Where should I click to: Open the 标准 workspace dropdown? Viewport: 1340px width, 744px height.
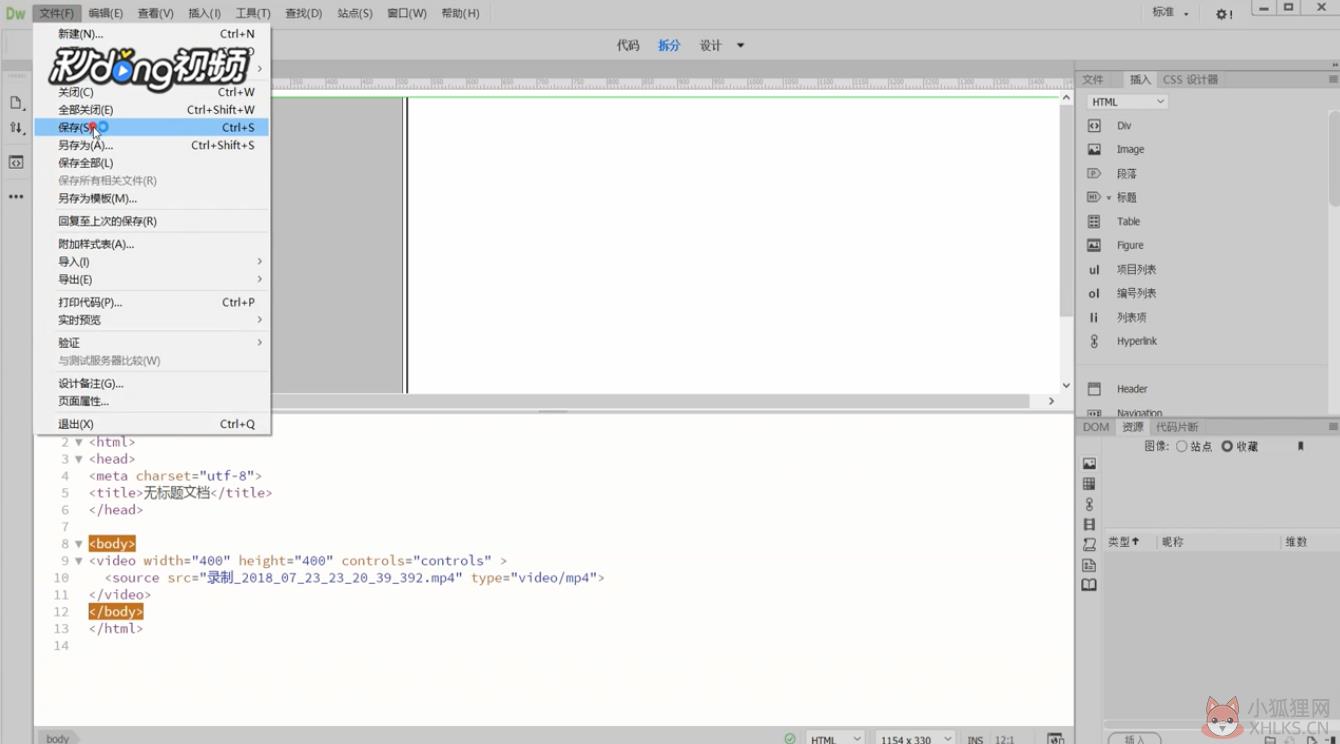tap(1170, 13)
